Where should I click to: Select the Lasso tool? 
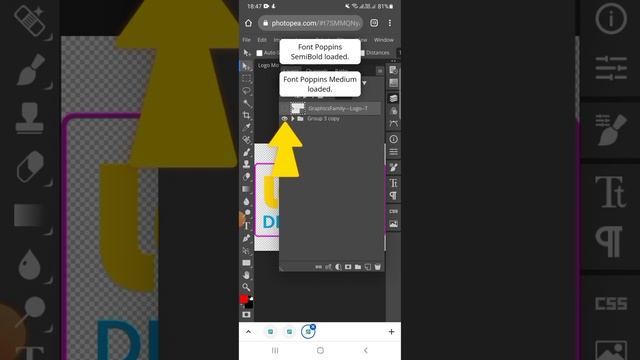click(x=246, y=91)
